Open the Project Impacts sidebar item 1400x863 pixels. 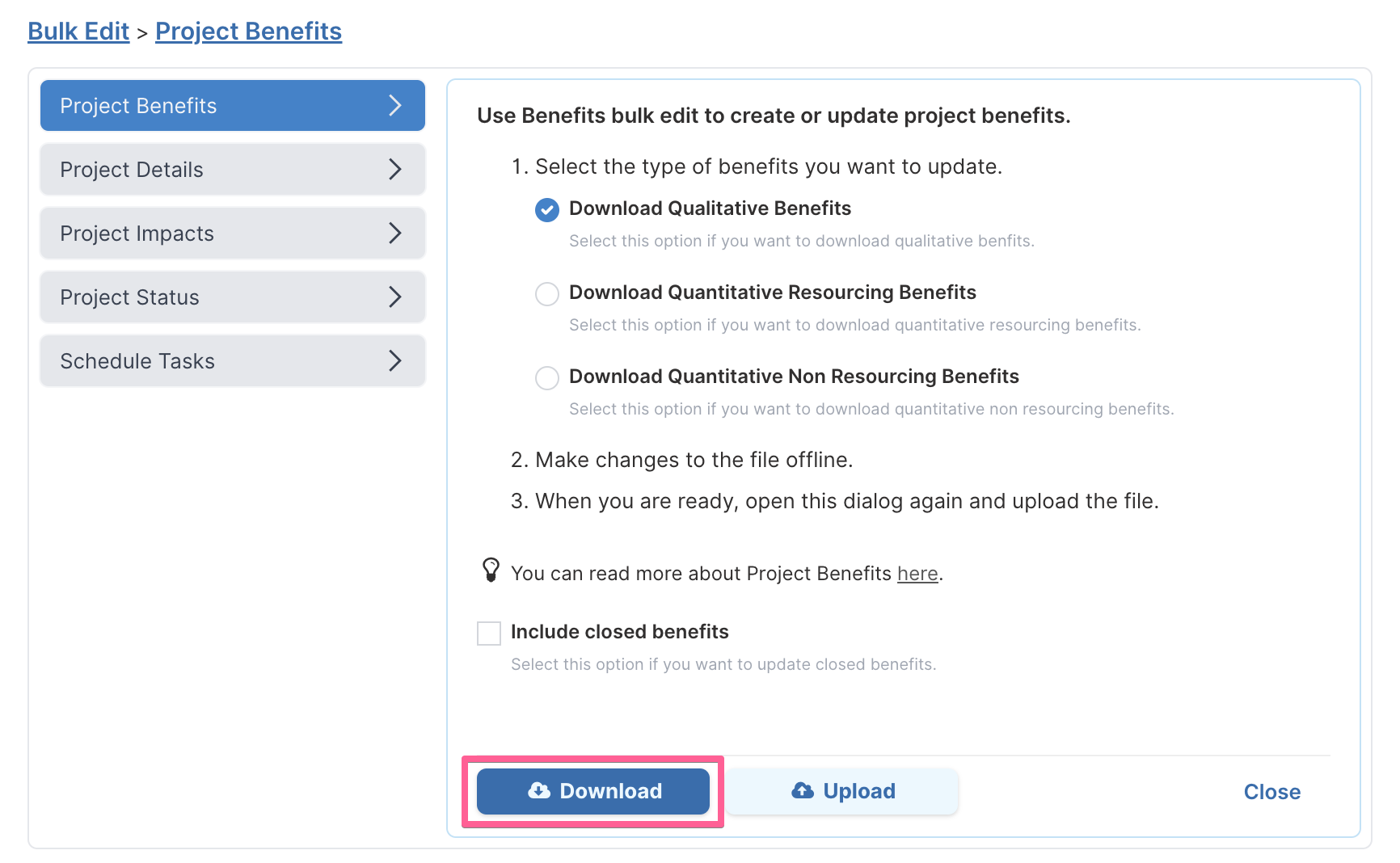tap(233, 234)
